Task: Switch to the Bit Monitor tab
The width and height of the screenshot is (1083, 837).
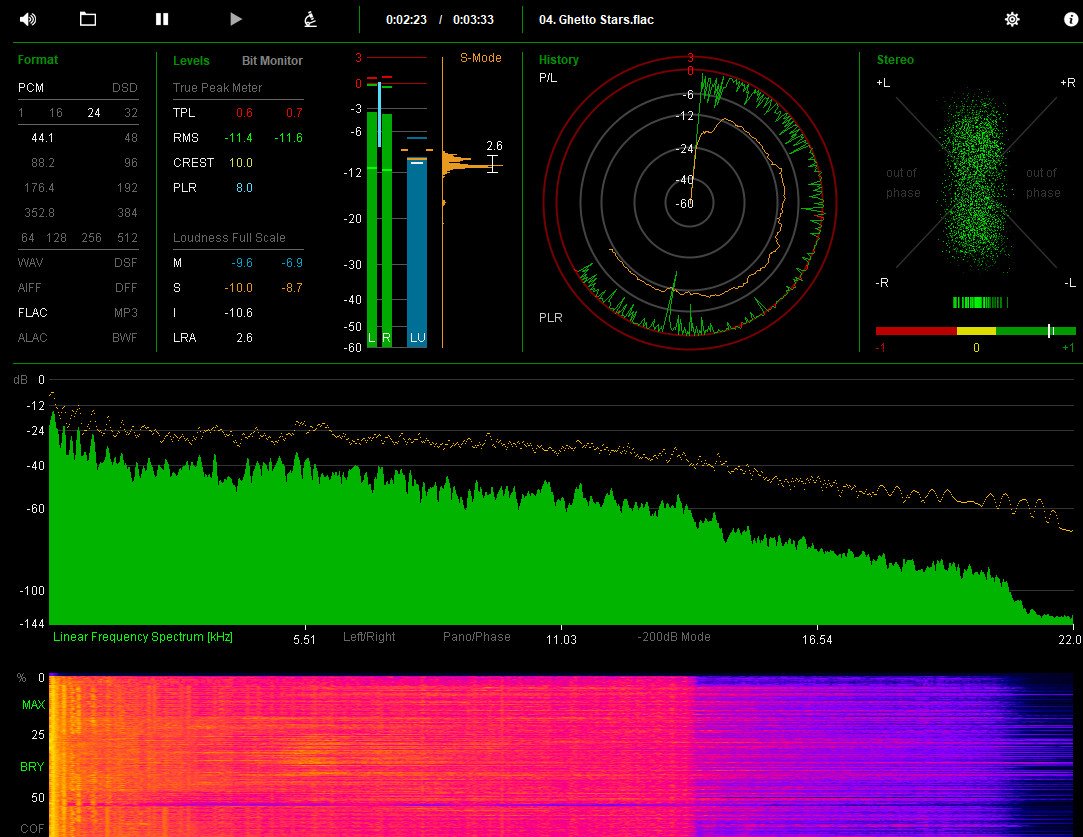Action: click(x=272, y=61)
